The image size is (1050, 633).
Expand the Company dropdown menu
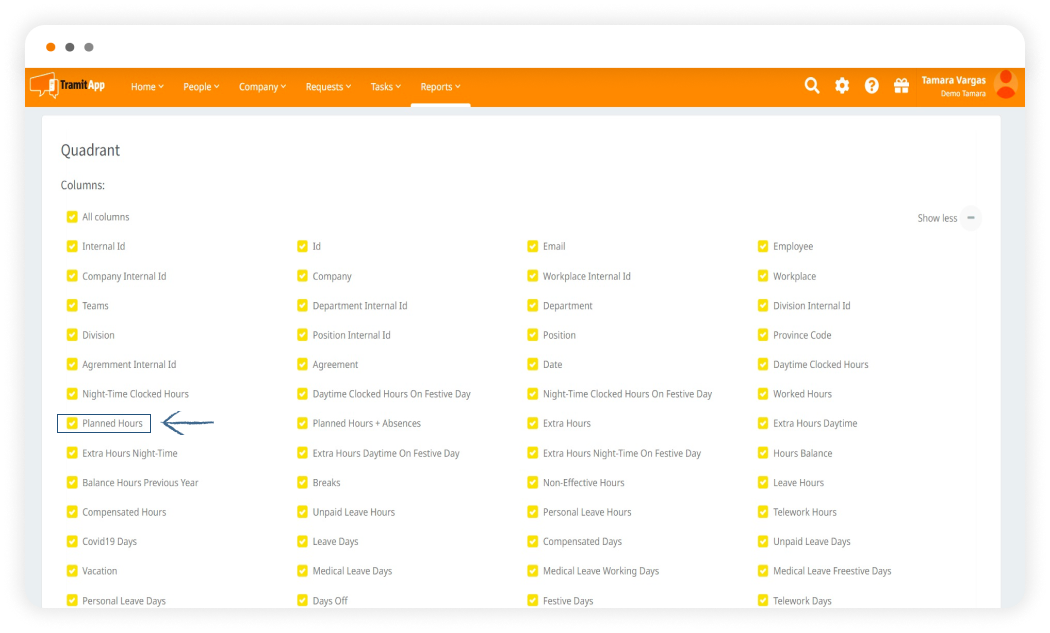[262, 87]
